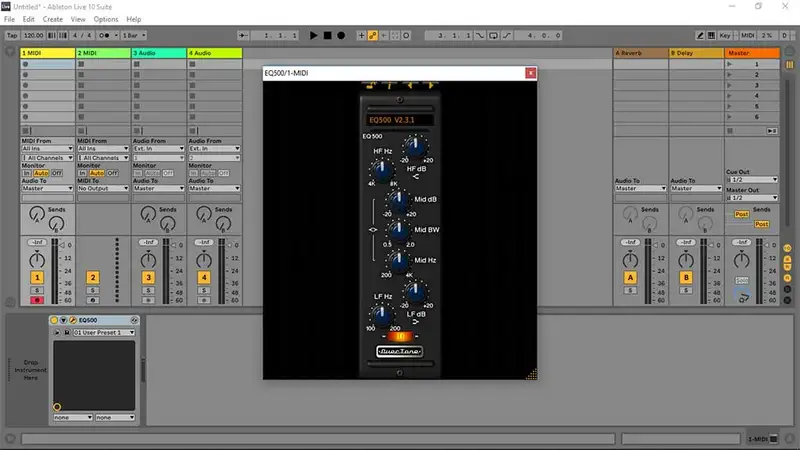
Task: Solo track 1 with the S button
Action: click(x=37, y=290)
